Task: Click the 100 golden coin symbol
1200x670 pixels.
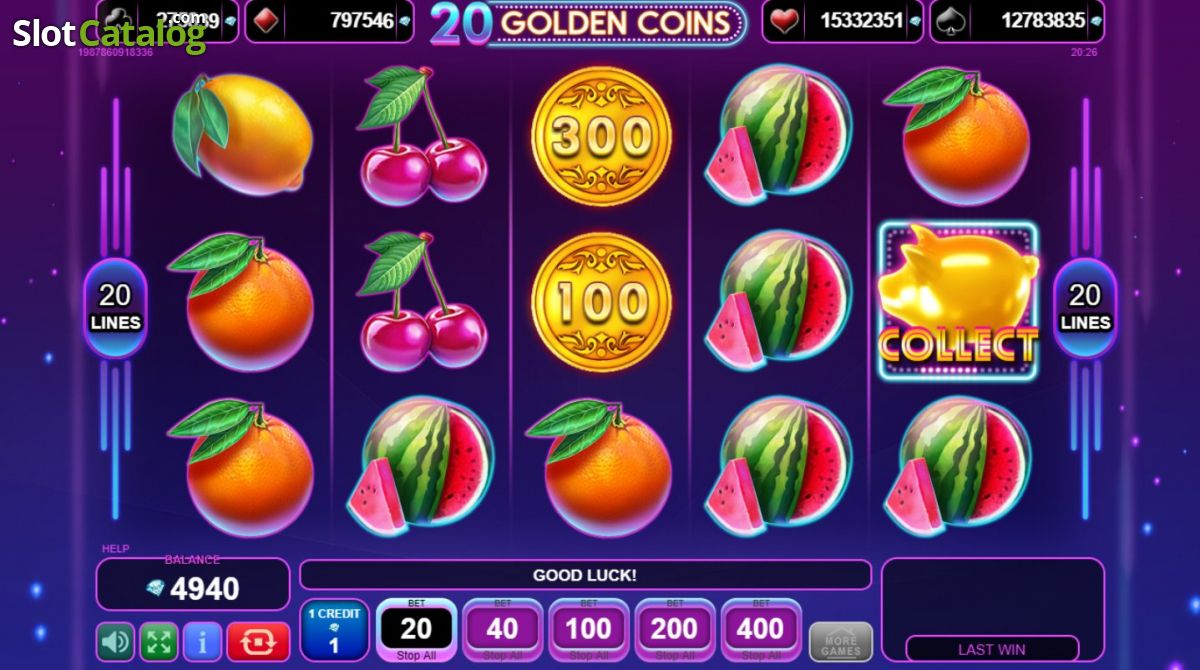Action: 600,302
